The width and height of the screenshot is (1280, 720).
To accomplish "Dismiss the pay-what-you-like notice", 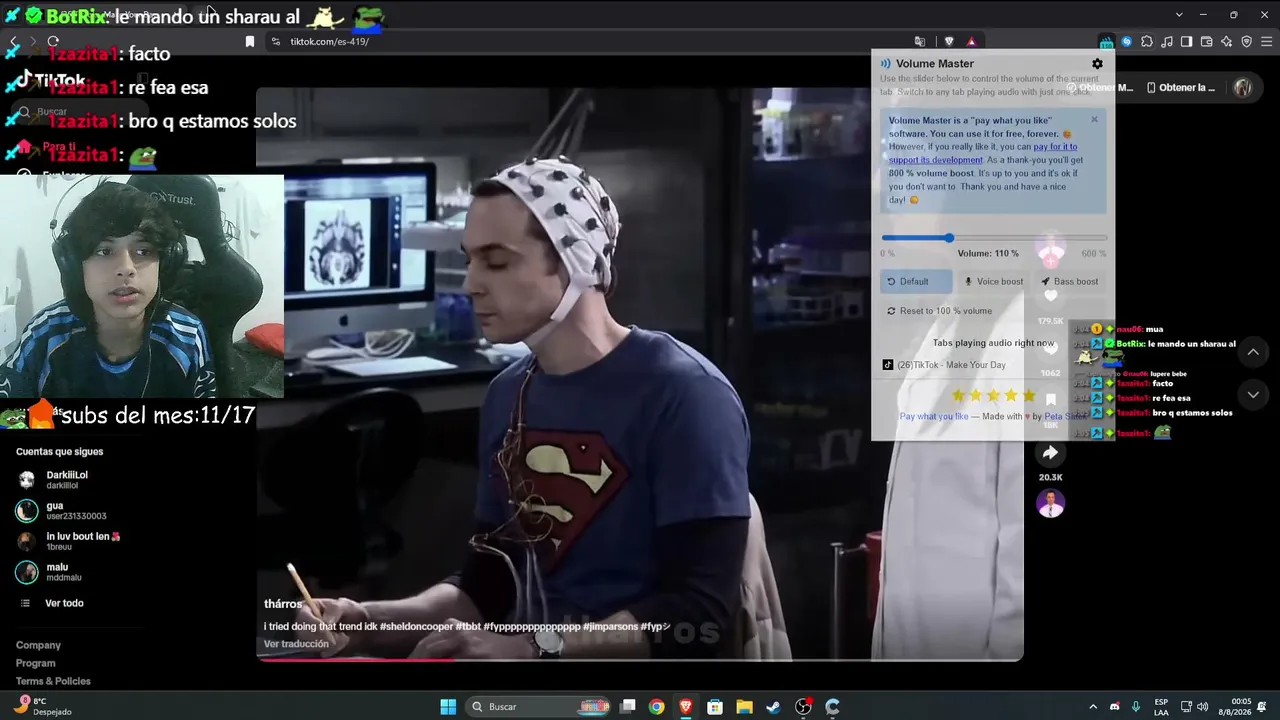I will point(1094,119).
